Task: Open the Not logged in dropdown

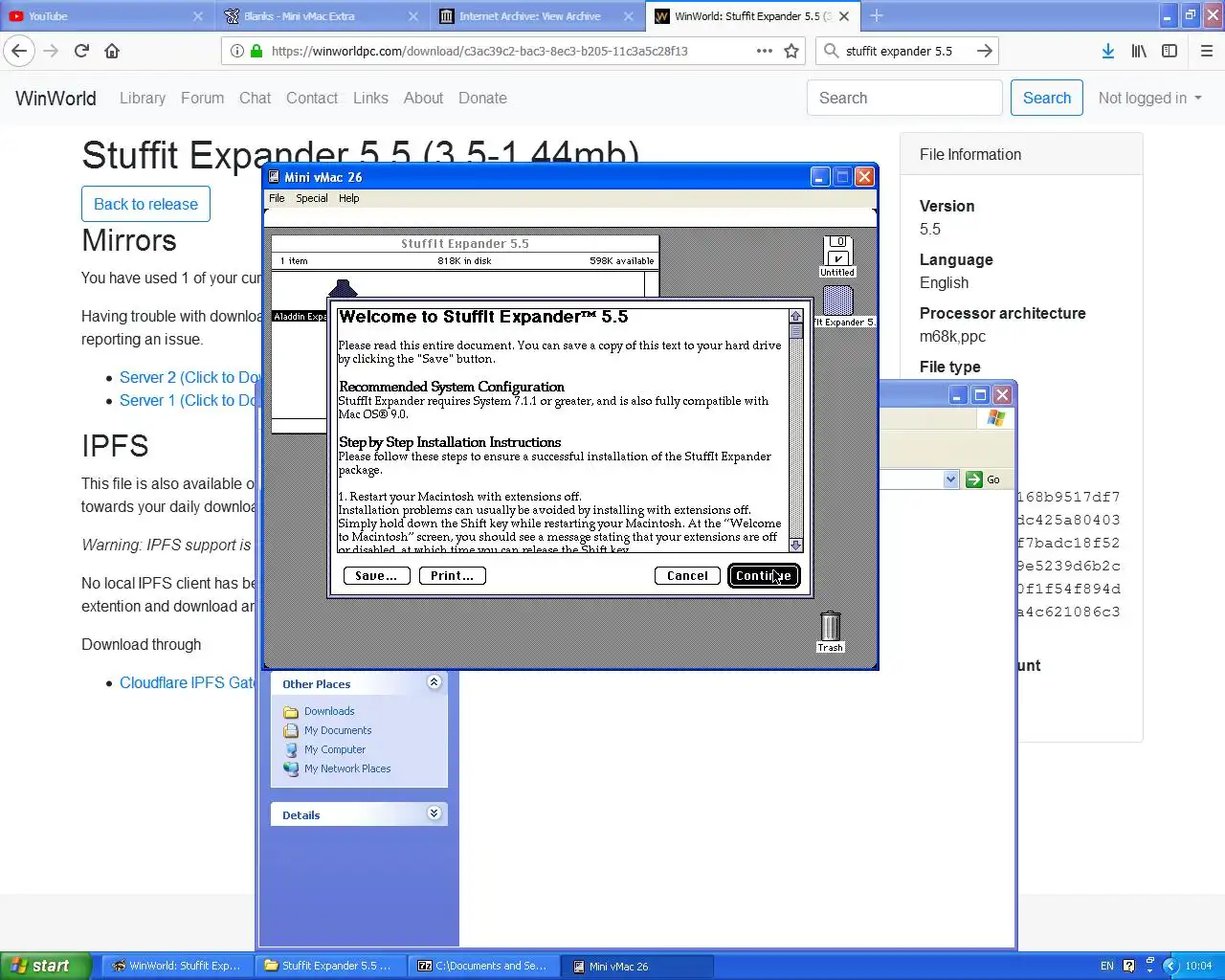Action: coord(1149,98)
